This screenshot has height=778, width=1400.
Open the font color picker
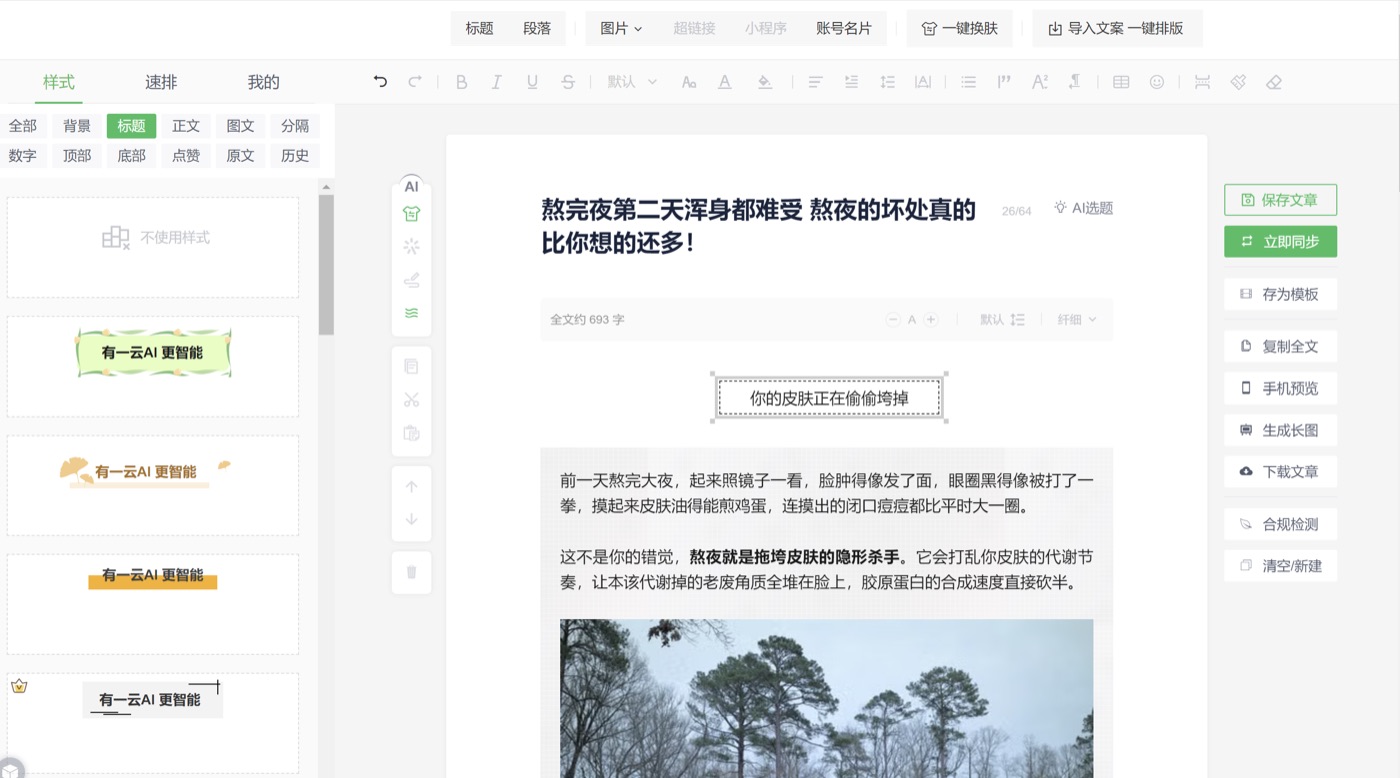(x=725, y=82)
